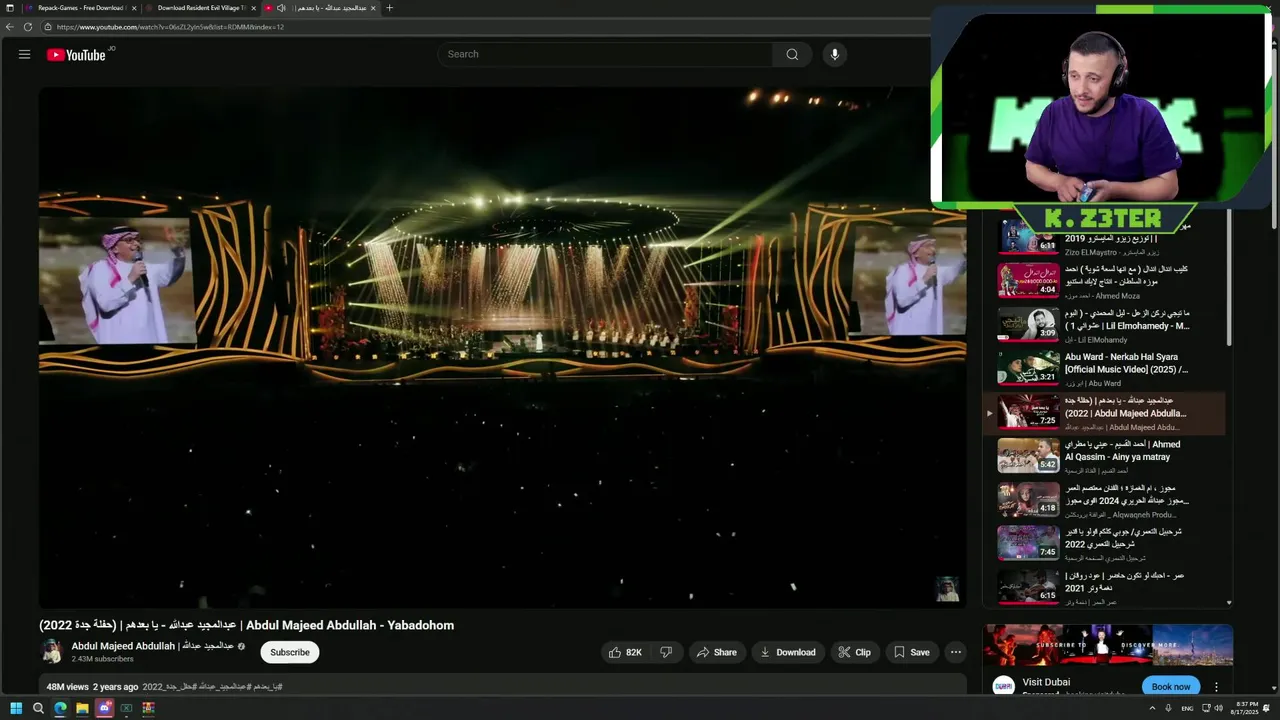This screenshot has height=720, width=1280.
Task: Open system tray volume control
Action: pos(1217,708)
